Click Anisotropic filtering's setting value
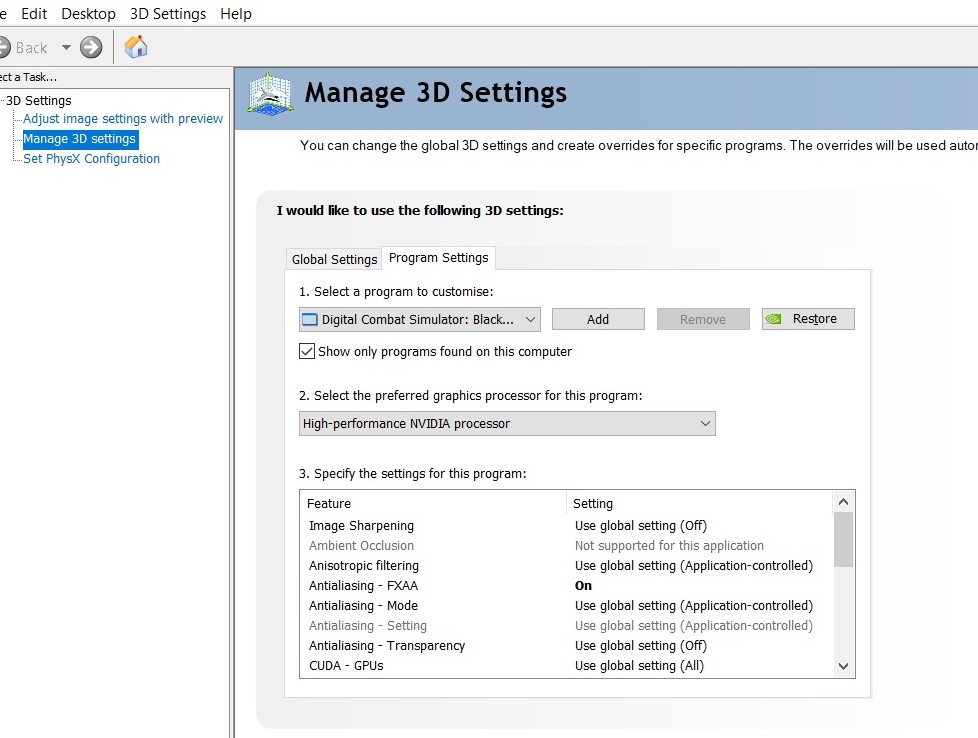 point(694,565)
